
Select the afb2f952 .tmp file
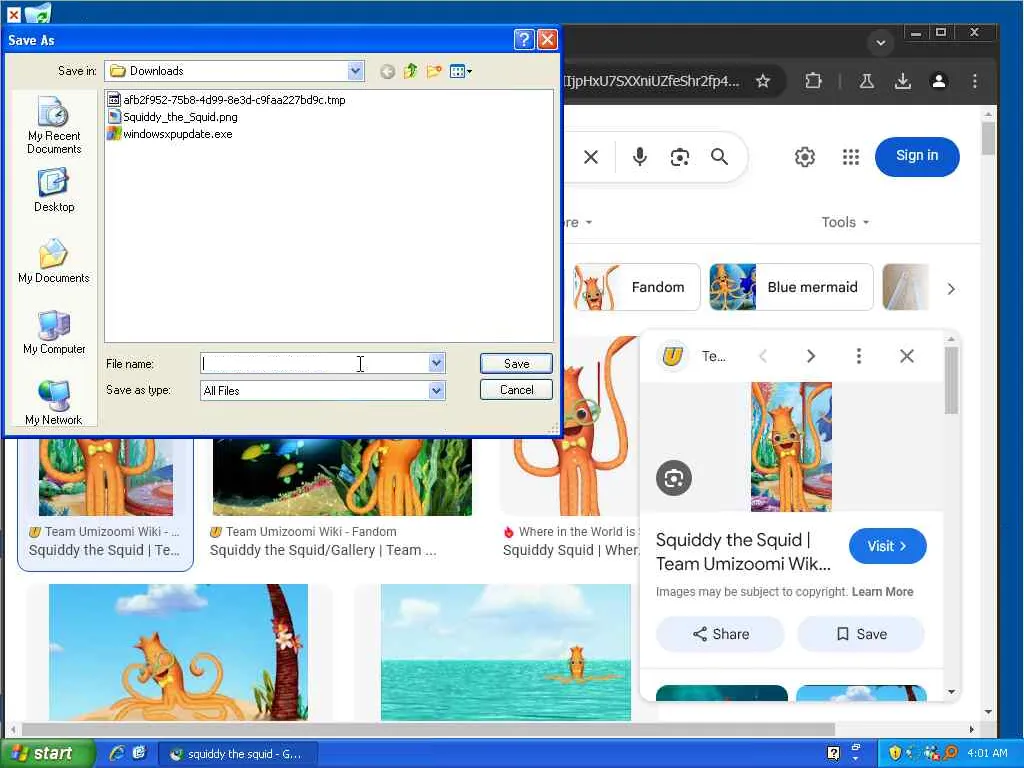226,100
